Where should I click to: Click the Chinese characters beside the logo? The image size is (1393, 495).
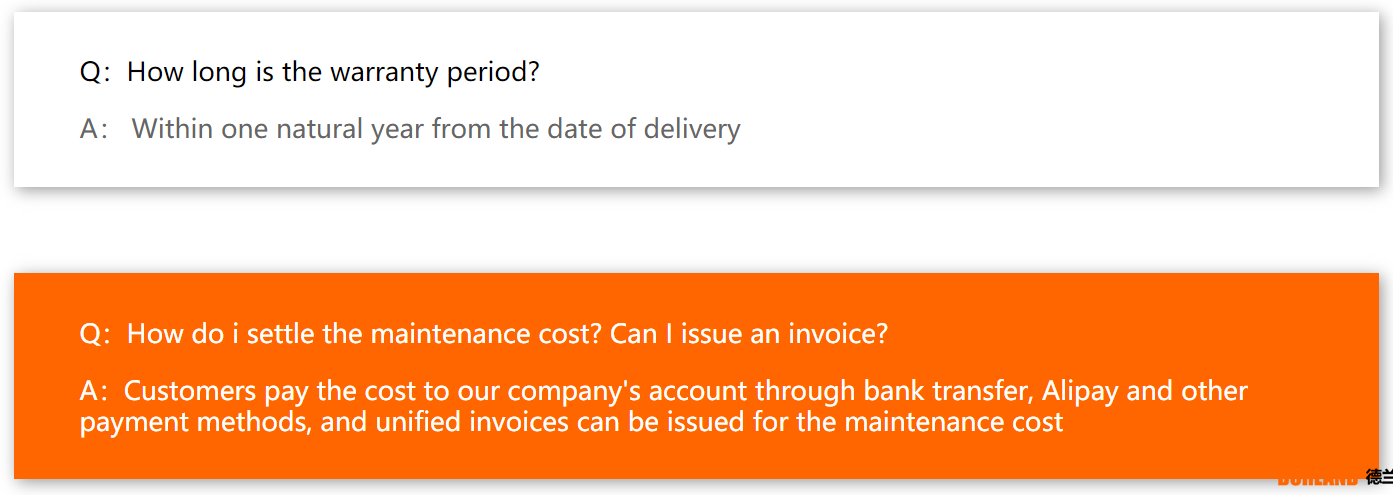(x=1380, y=477)
